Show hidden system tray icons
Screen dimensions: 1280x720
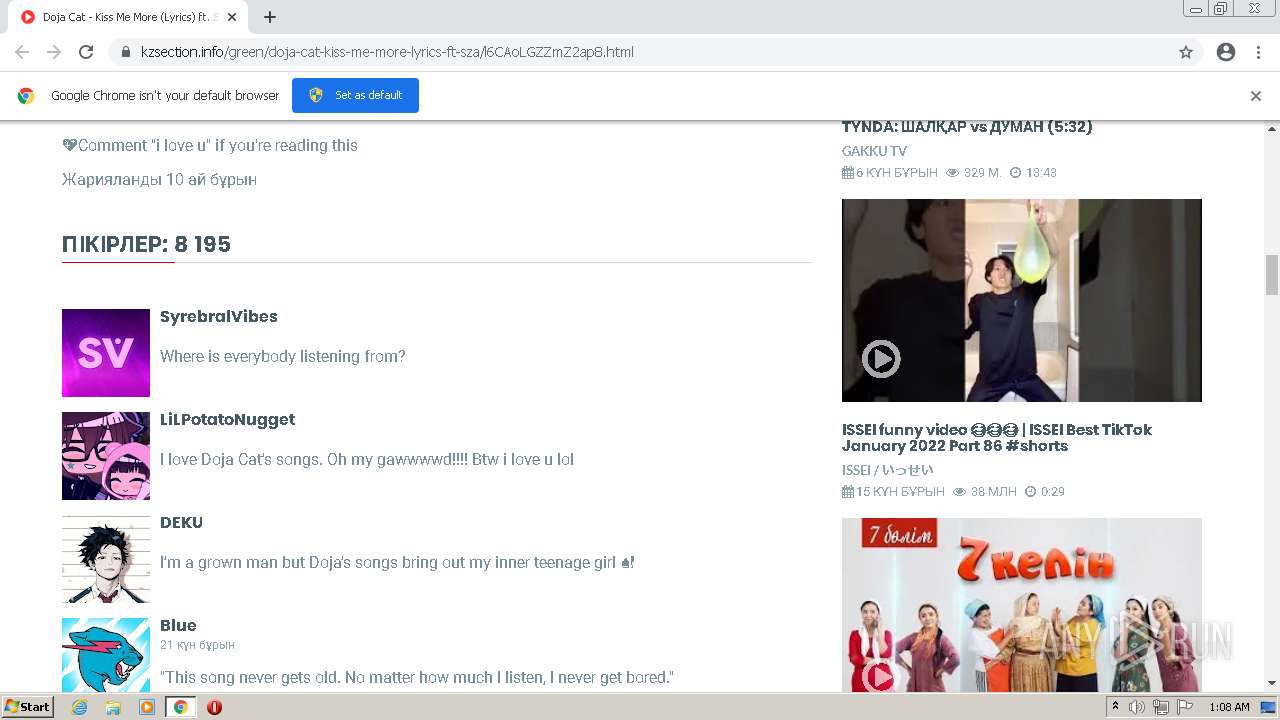(x=1115, y=707)
